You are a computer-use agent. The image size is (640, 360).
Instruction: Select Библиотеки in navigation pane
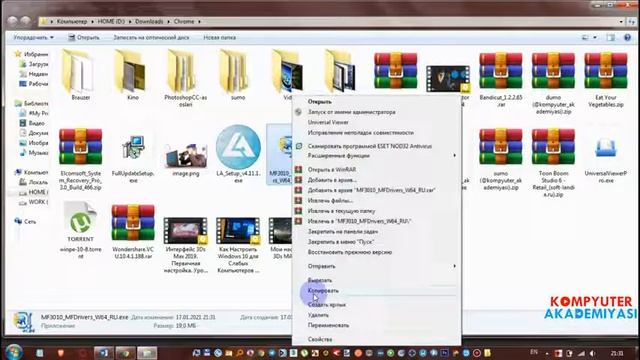click(31, 103)
